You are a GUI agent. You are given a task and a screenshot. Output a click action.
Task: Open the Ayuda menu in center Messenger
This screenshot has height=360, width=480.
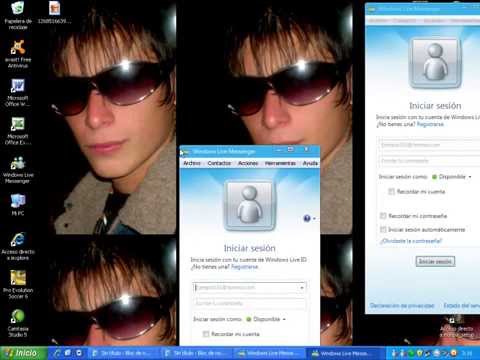[310, 163]
